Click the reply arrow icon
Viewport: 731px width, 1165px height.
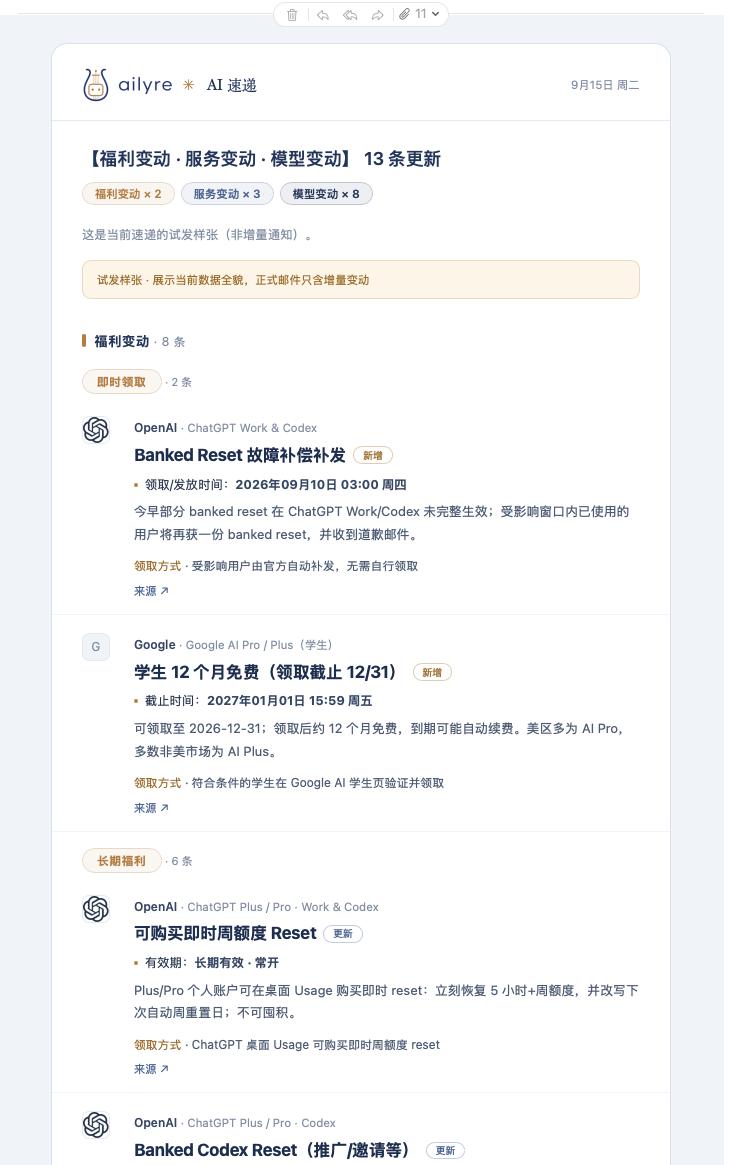[x=322, y=15]
